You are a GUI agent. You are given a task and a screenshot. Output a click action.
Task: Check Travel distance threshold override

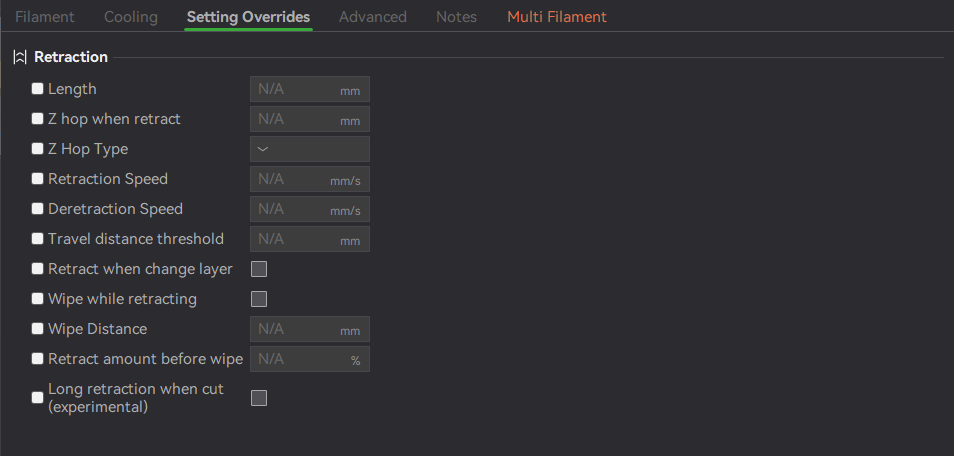click(x=38, y=239)
